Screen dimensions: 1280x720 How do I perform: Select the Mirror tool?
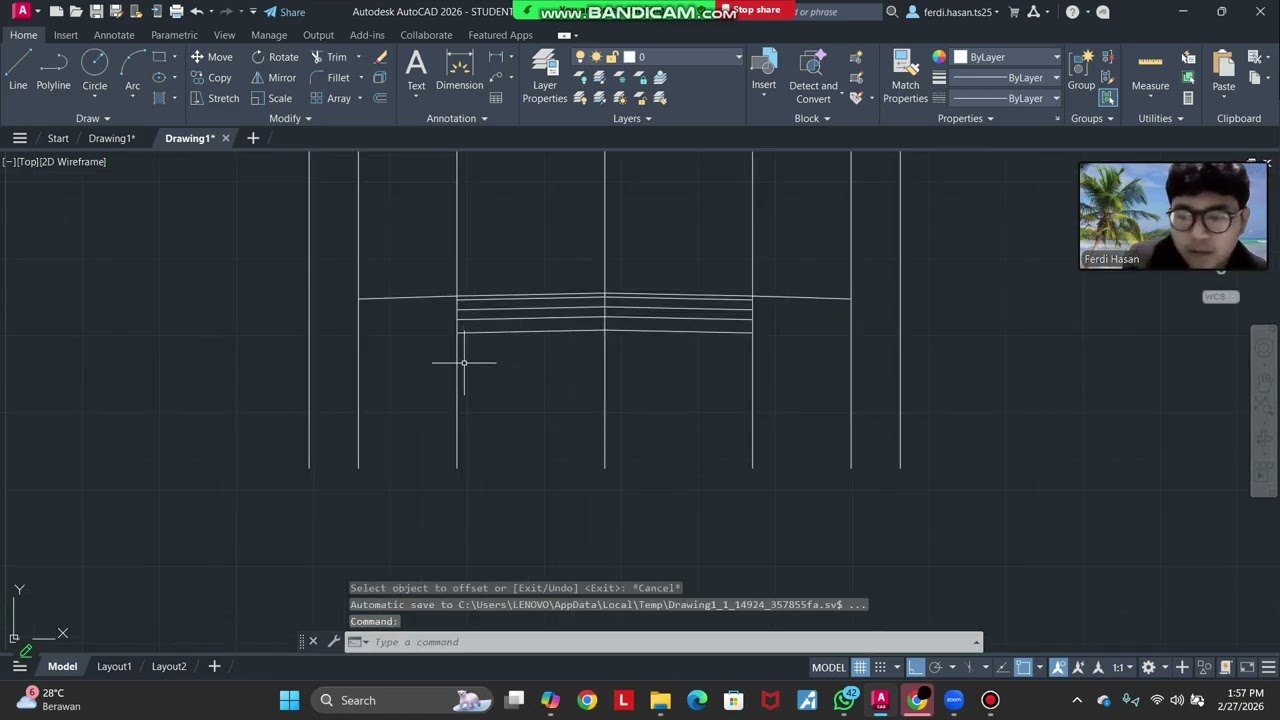[x=273, y=78]
